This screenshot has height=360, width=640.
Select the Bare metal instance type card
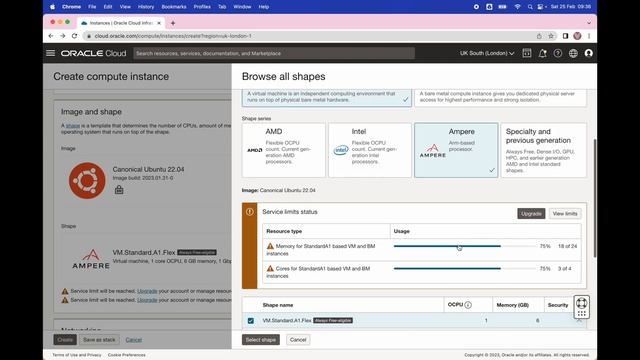pos(500,98)
